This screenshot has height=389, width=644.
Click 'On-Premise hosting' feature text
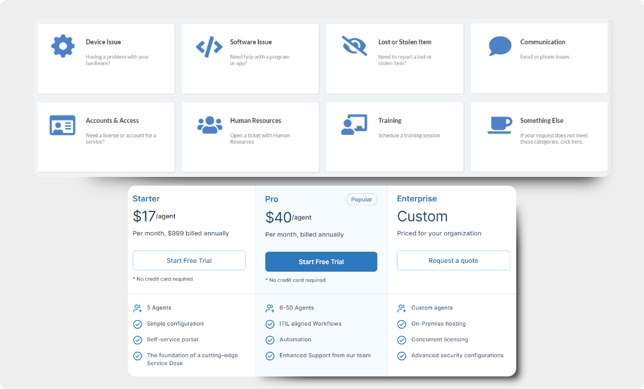click(x=438, y=324)
